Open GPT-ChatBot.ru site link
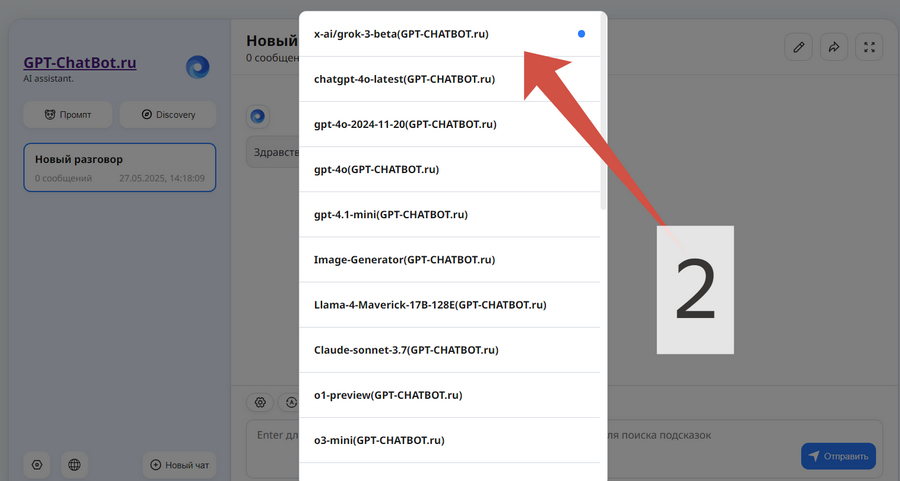 tap(80, 63)
